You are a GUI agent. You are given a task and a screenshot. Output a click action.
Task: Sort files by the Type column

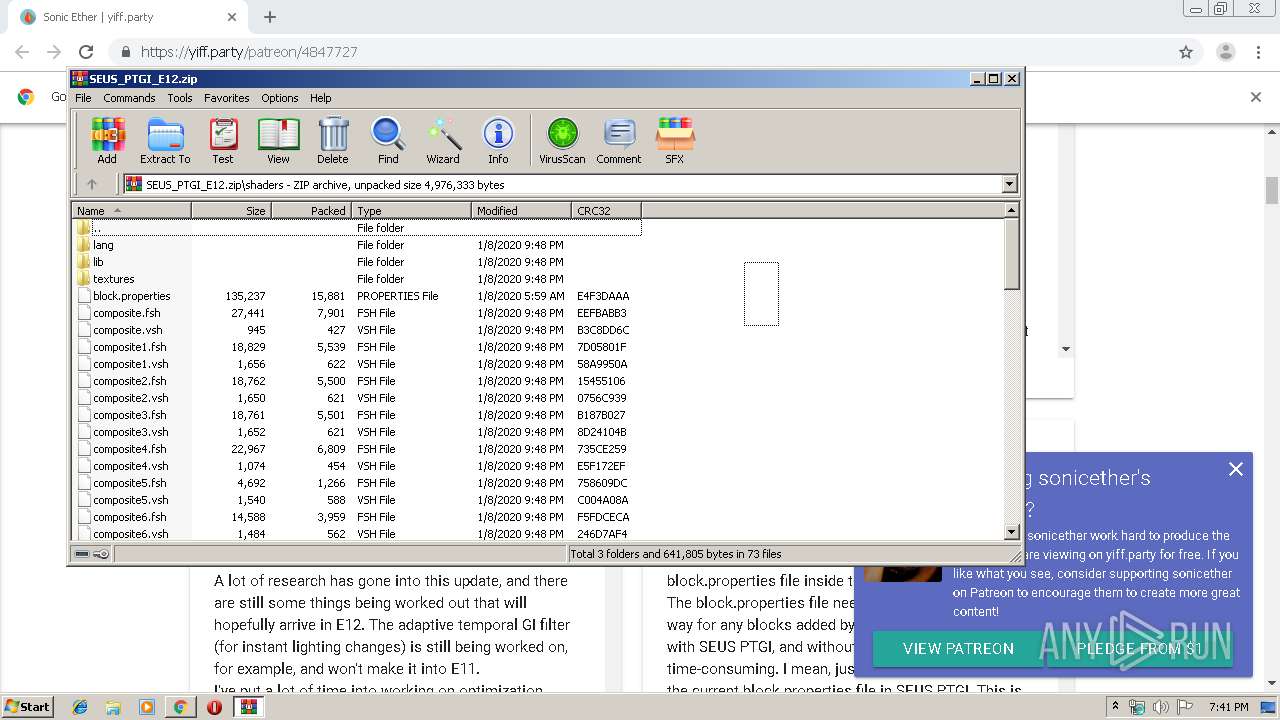pos(411,211)
